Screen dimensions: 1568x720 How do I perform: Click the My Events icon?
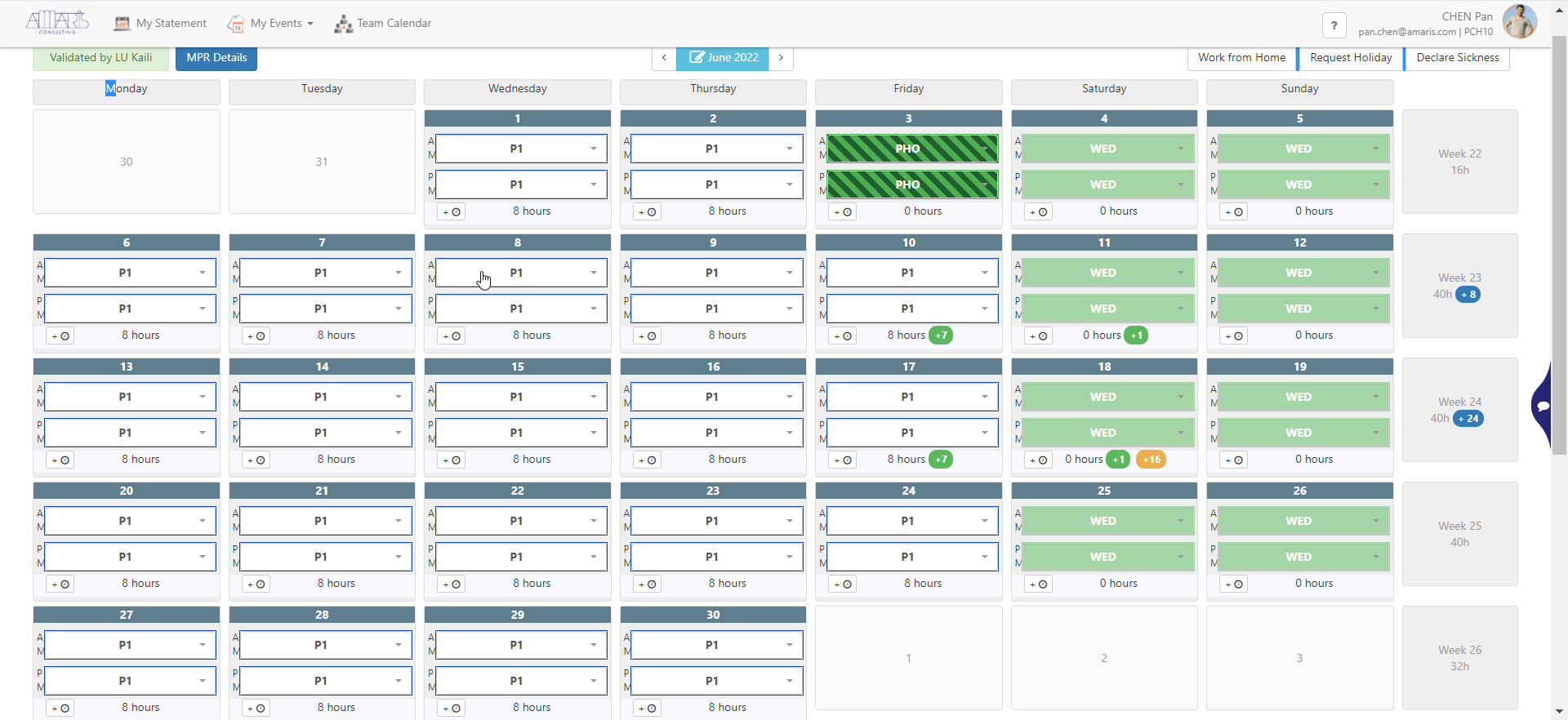coord(236,24)
